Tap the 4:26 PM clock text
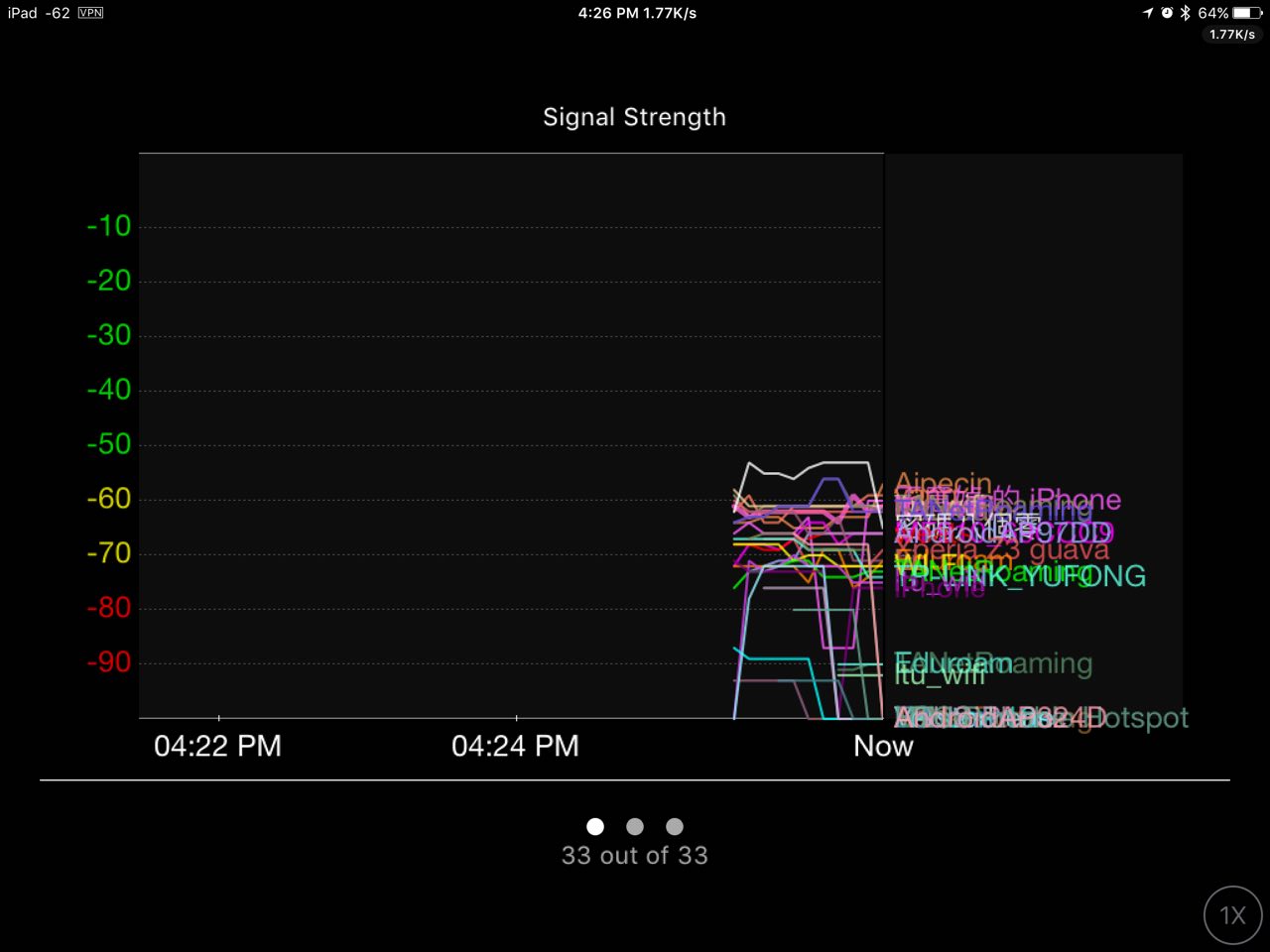 pos(608,13)
